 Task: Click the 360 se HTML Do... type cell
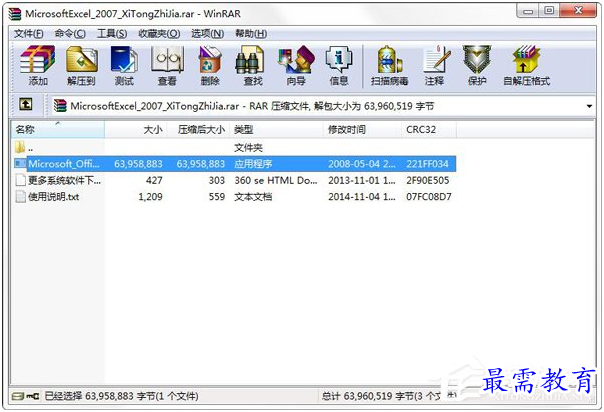point(276,180)
